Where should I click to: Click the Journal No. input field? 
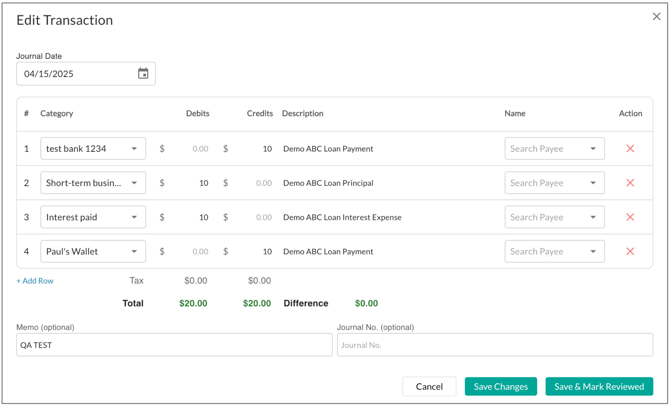(x=495, y=345)
